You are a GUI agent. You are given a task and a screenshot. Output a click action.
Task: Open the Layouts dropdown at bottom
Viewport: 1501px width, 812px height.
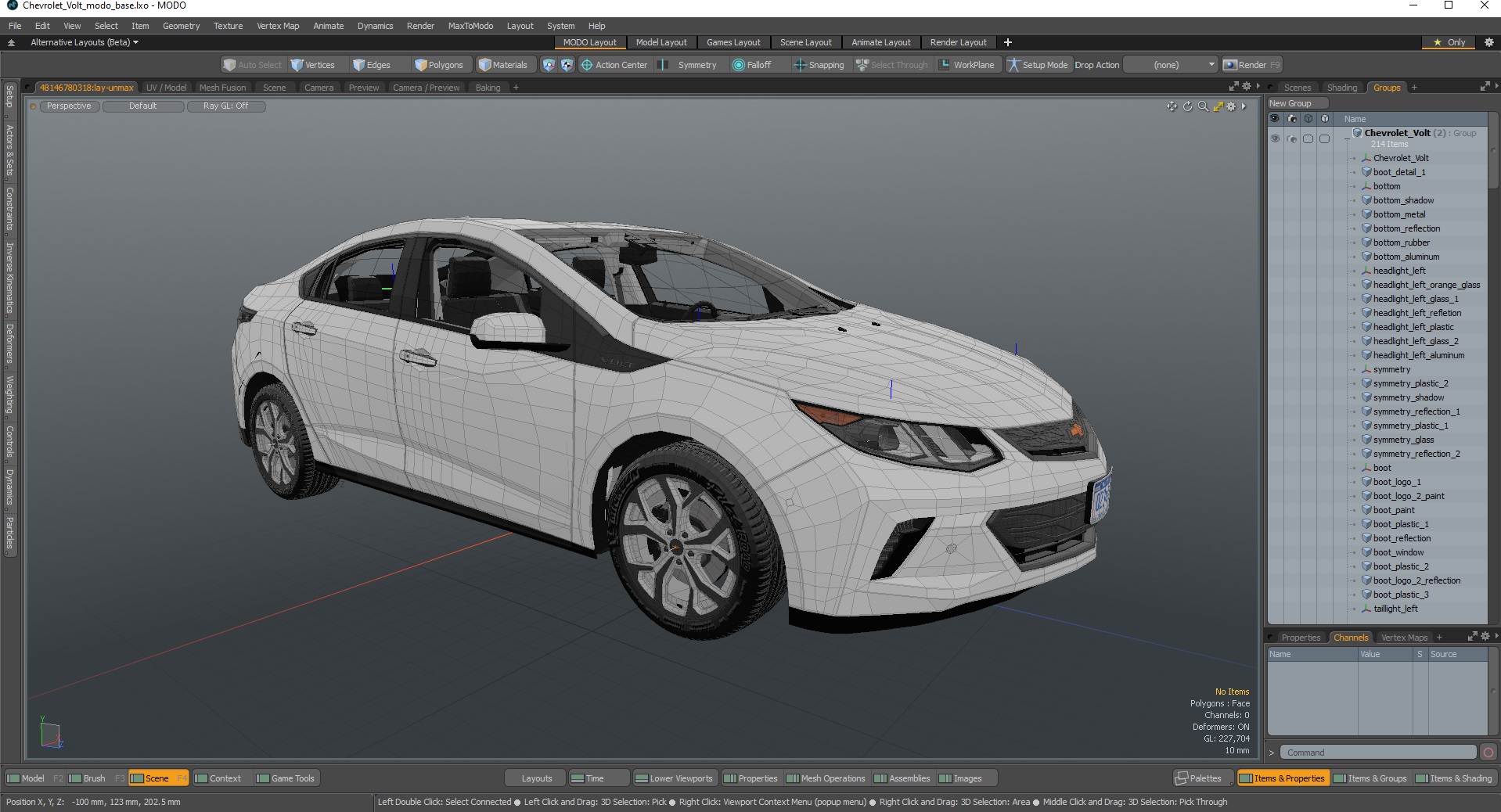click(x=536, y=778)
